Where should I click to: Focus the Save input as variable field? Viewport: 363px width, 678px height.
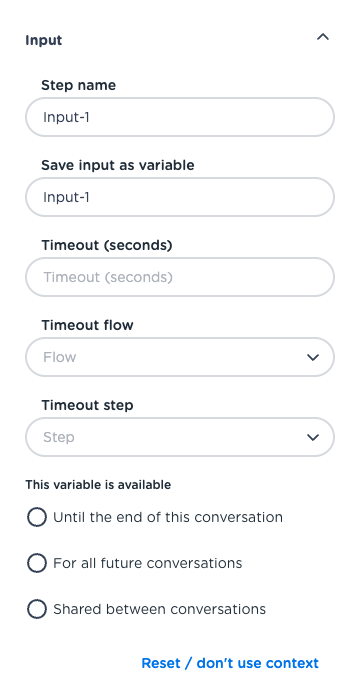(x=180, y=197)
